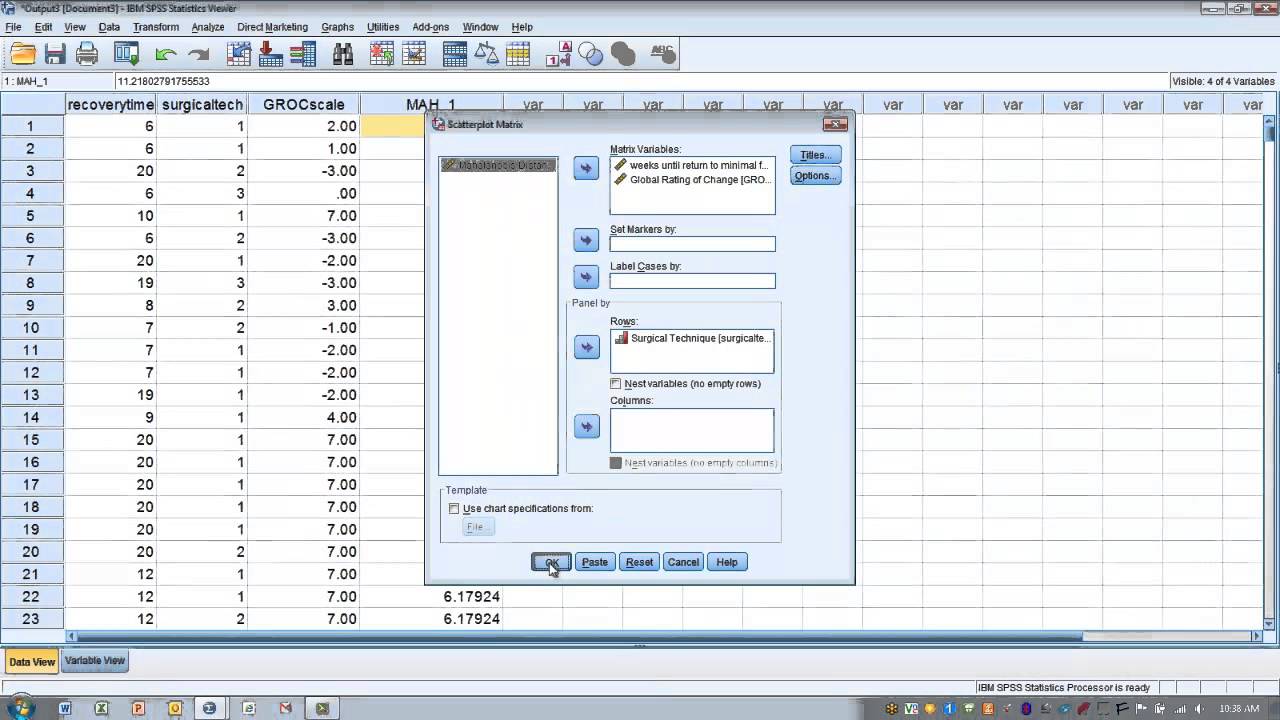Viewport: 1280px width, 720px height.
Task: Click the dialog Help button
Action: 727,562
